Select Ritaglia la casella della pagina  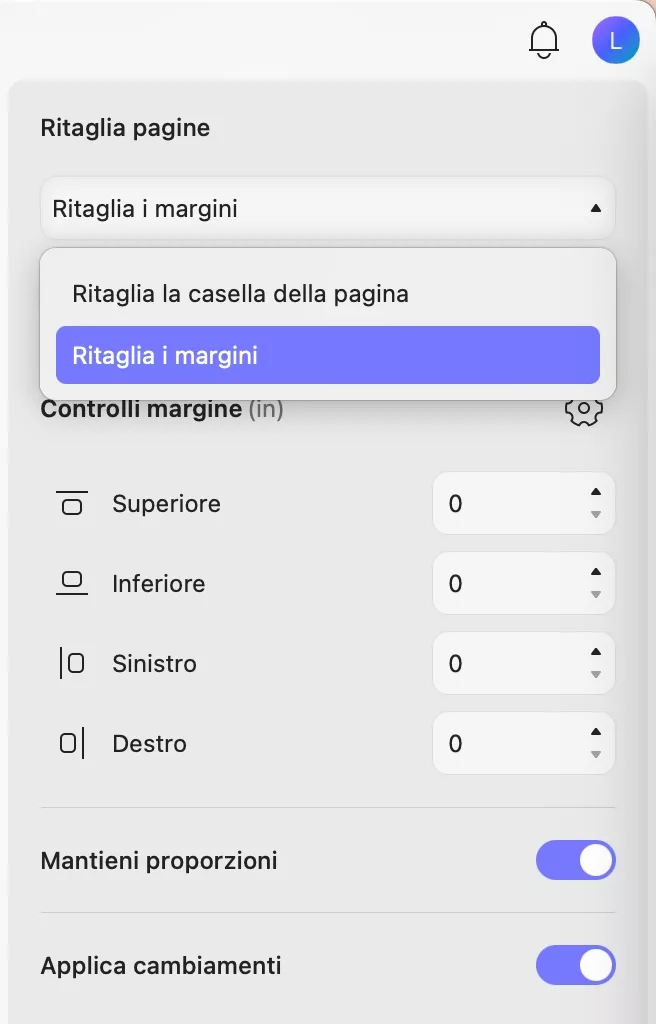(242, 293)
